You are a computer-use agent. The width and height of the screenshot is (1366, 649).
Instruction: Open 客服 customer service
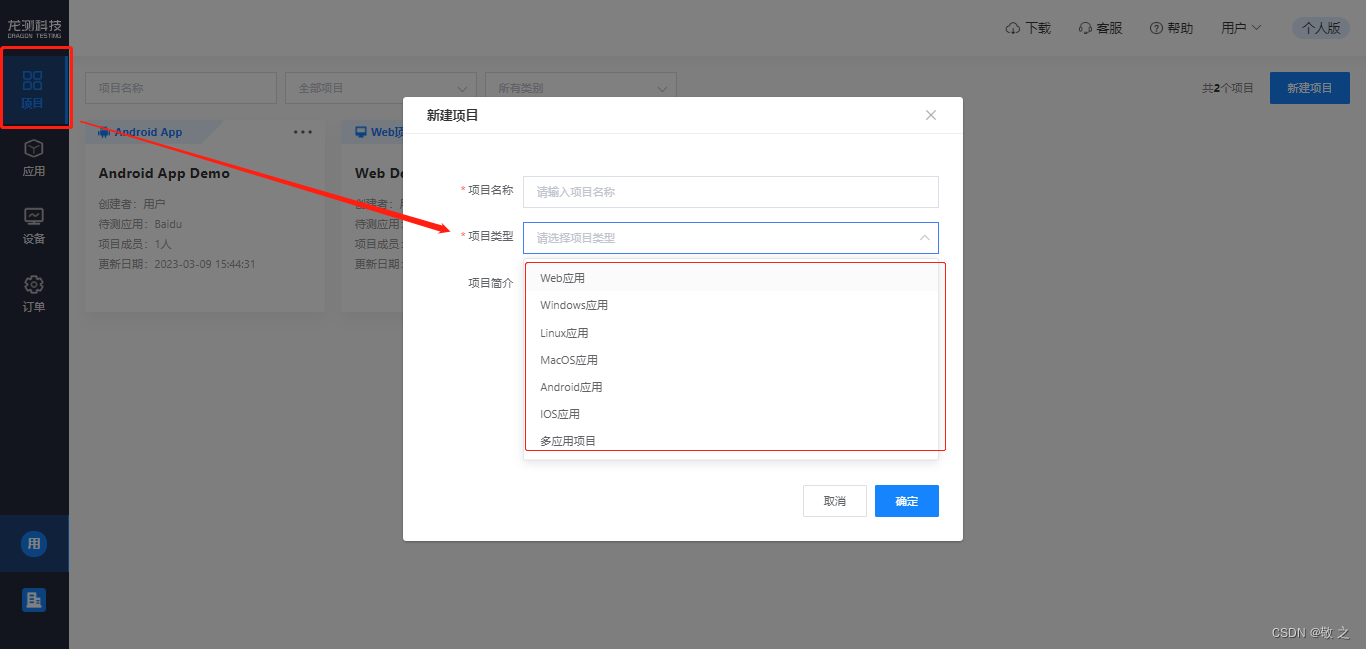(x=1100, y=28)
